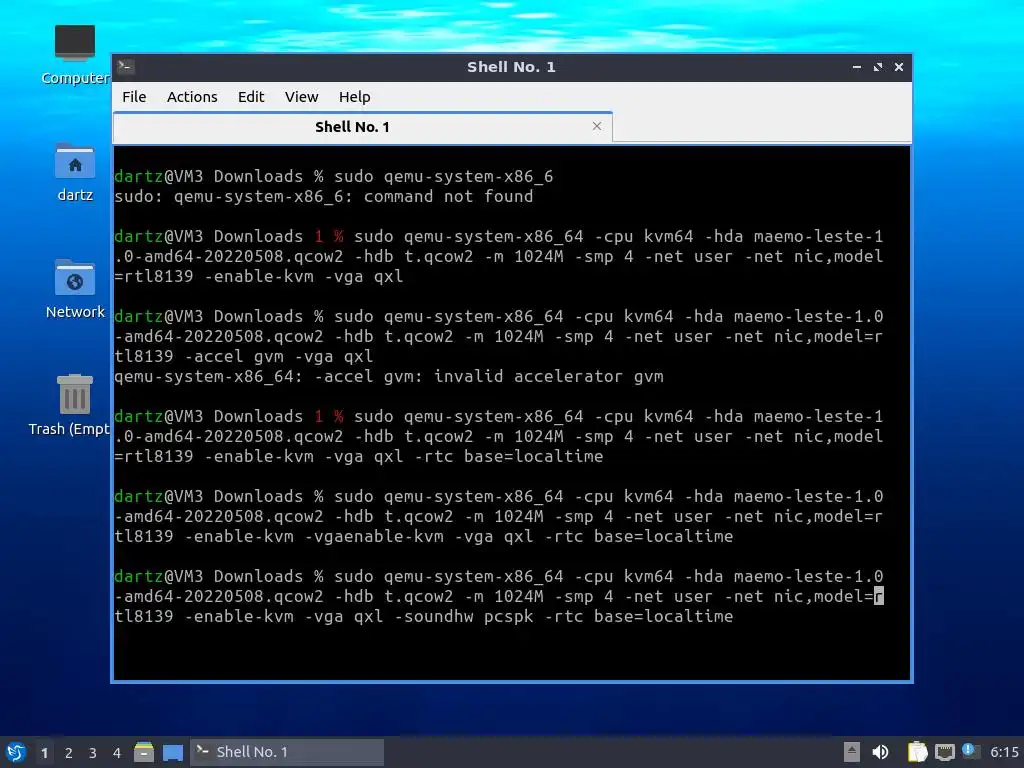Click the '-soundhw pcspk' text in last command
1024x768 pixels.
tap(464, 616)
